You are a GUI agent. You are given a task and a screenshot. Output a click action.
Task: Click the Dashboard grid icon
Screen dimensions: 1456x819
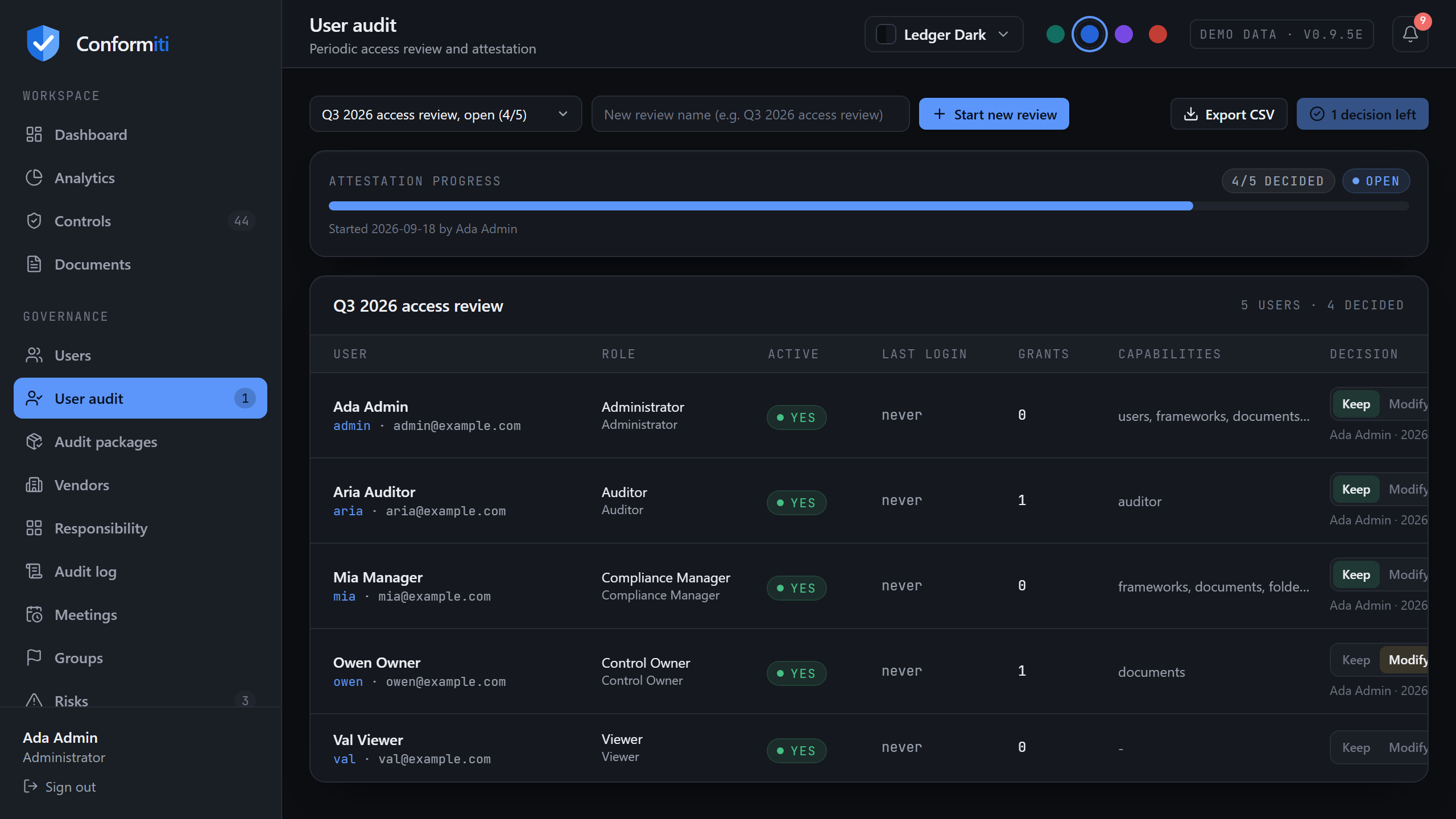(x=34, y=135)
